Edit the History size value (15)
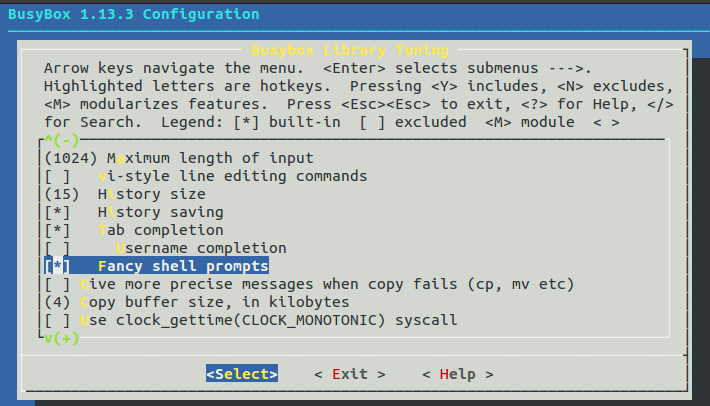Viewport: 710px width, 406px height. click(x=62, y=194)
